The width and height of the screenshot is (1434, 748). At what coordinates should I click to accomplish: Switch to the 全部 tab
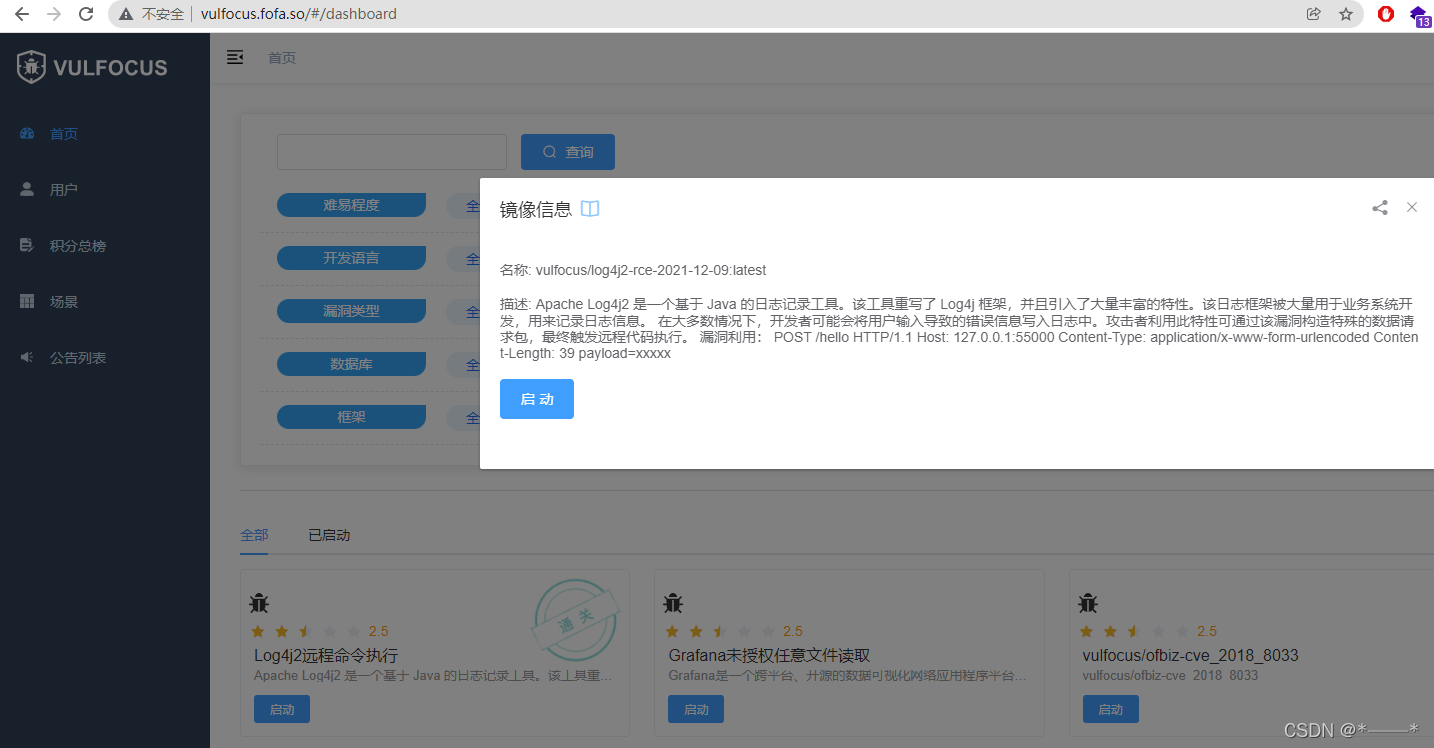254,535
